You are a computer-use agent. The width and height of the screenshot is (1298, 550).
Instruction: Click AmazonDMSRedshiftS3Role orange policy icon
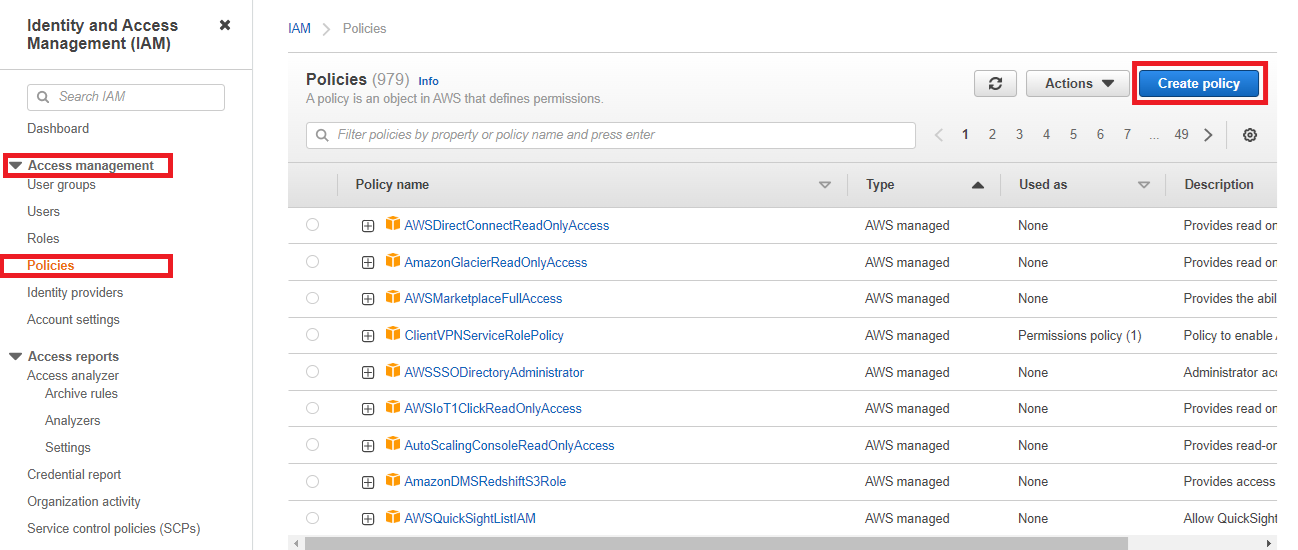393,480
